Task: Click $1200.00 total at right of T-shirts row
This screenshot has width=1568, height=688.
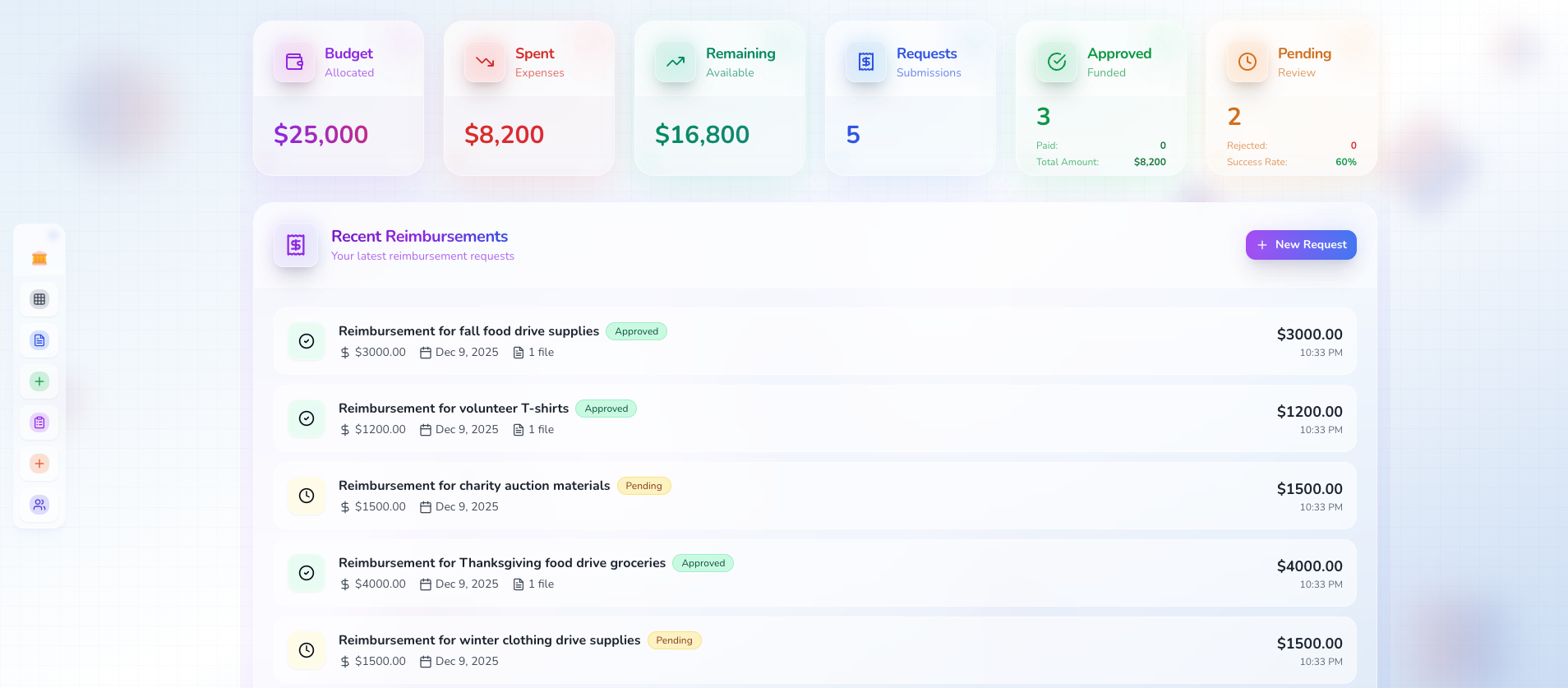Action: [1309, 412]
